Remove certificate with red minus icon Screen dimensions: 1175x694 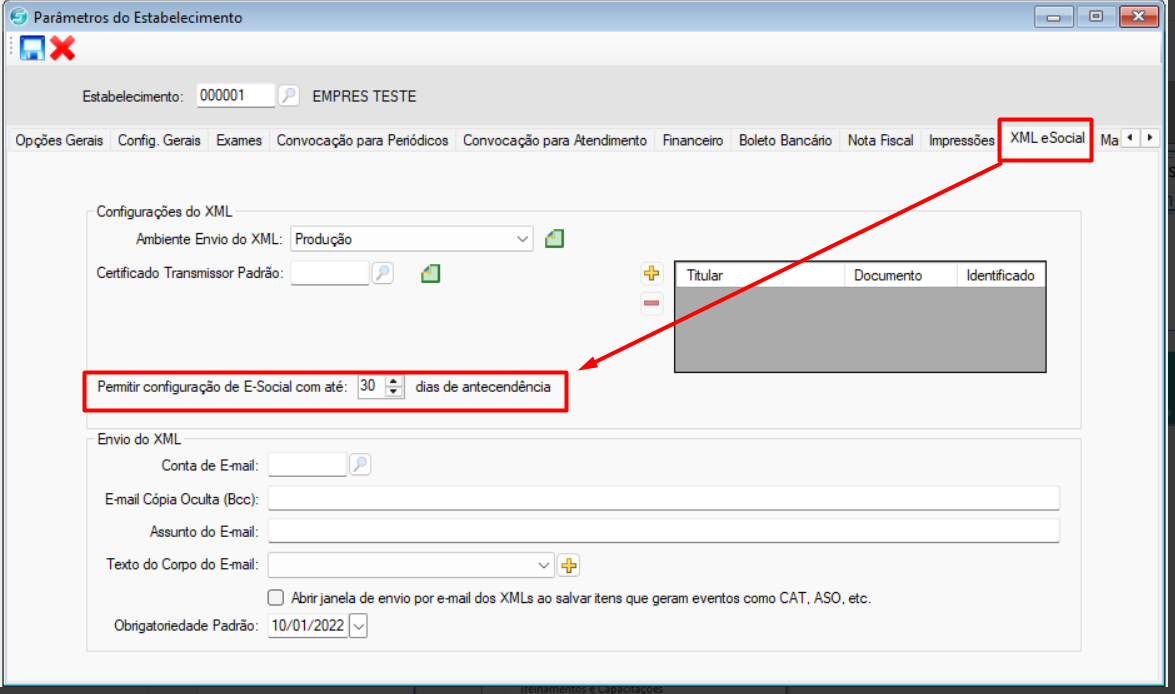click(x=652, y=303)
